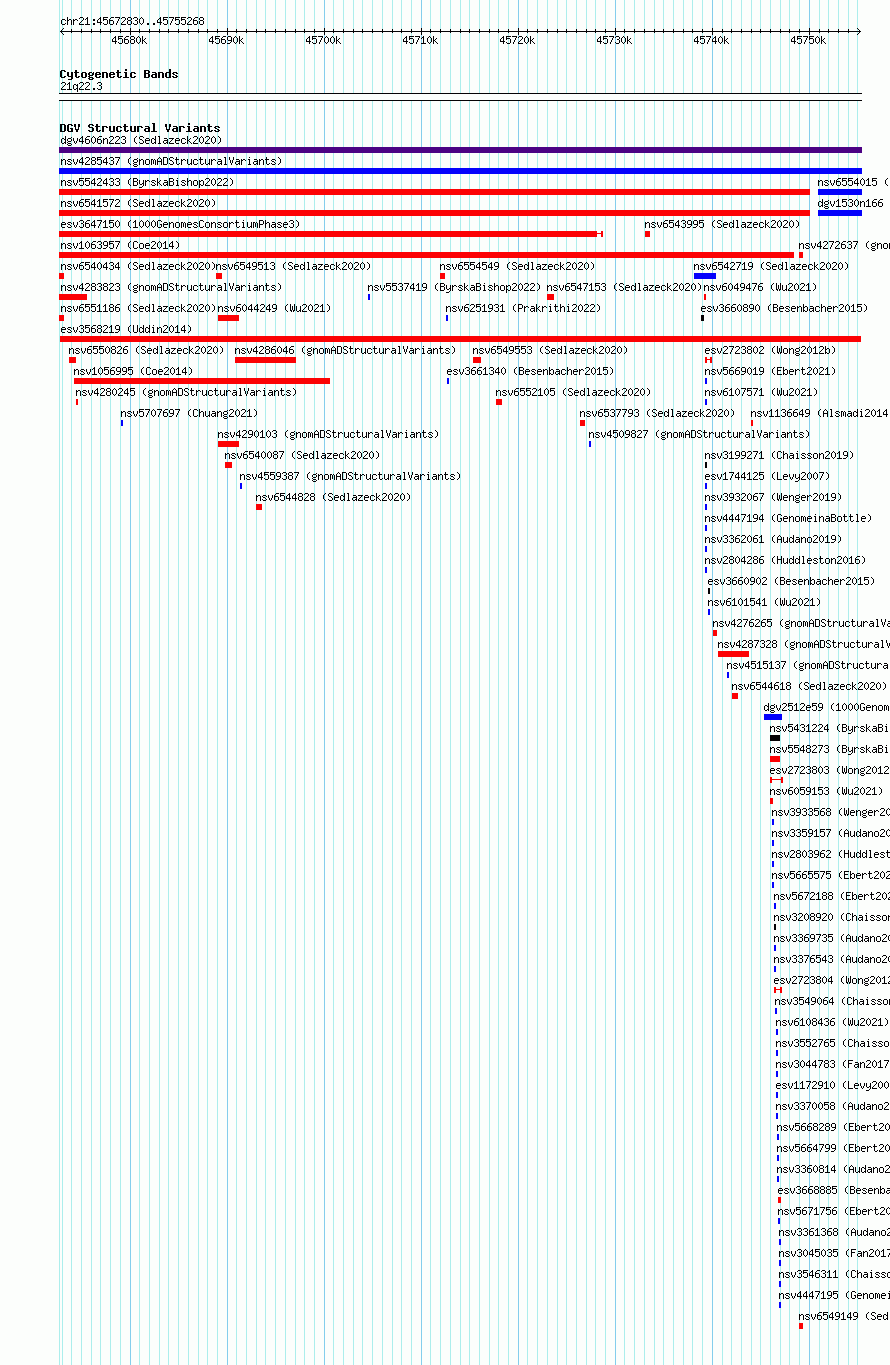Click the nsv6554549 (Sedlazeck2020) label

pyautogui.click(x=517, y=267)
